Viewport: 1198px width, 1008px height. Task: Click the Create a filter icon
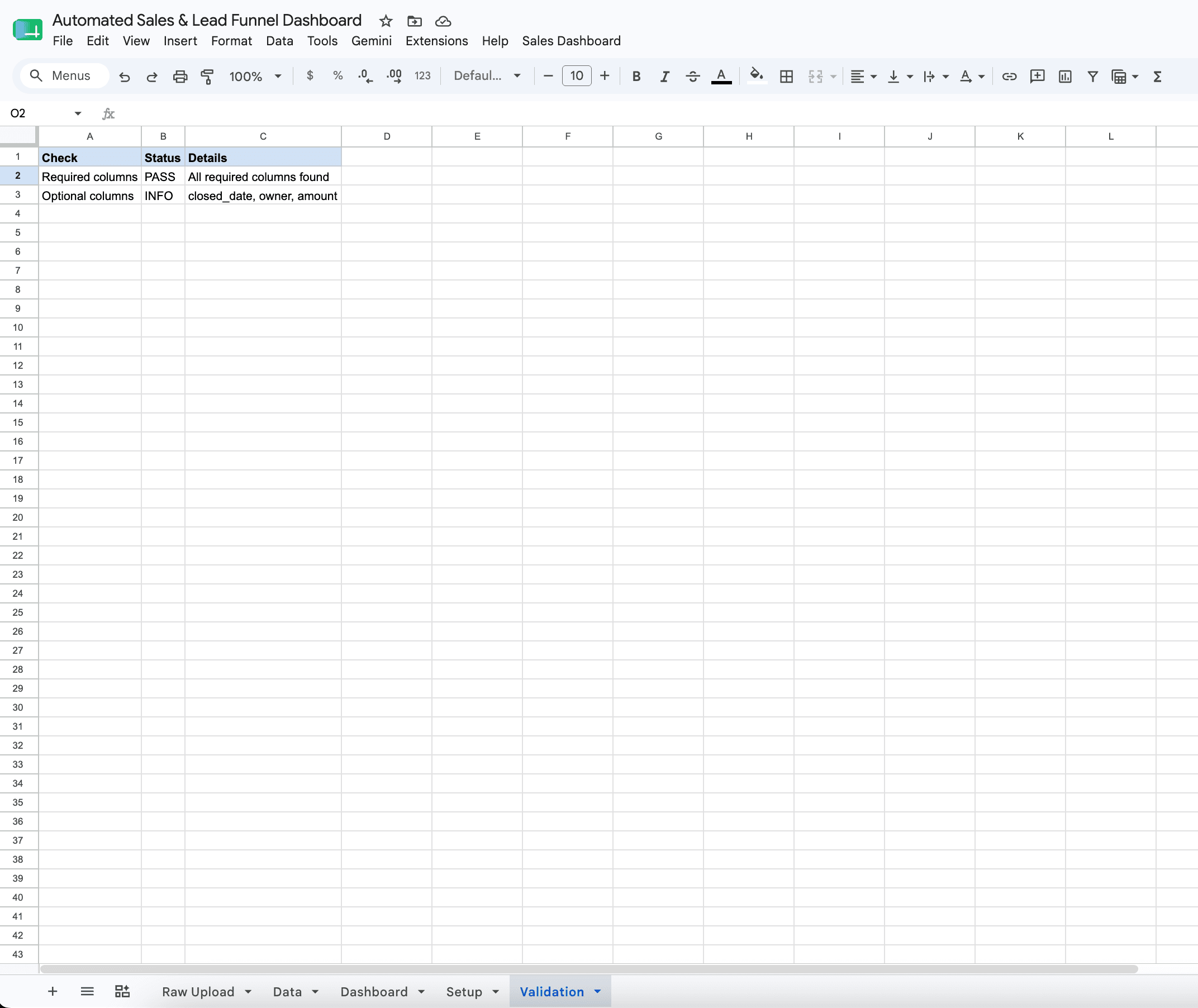1092,76
